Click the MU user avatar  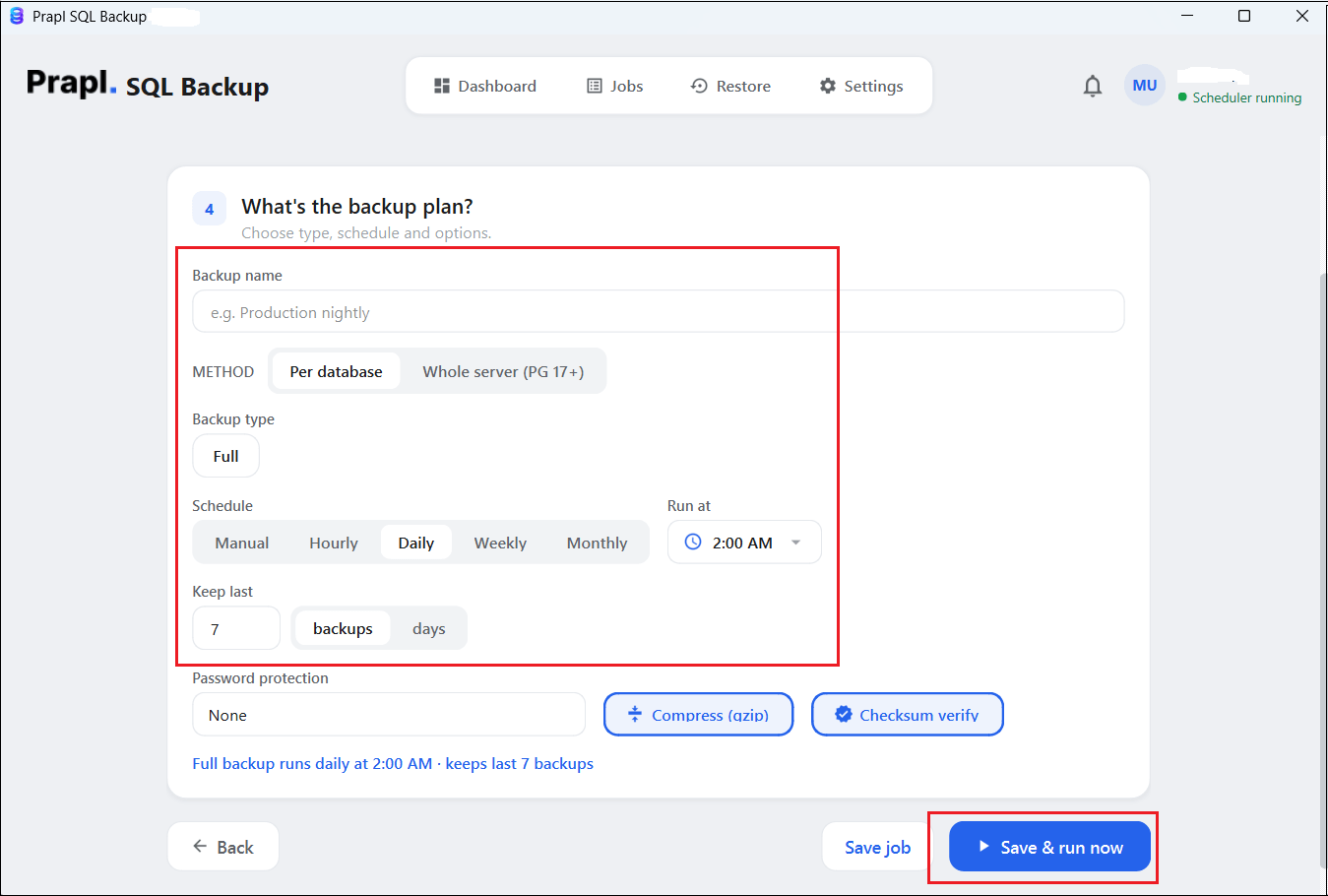pos(1144,86)
